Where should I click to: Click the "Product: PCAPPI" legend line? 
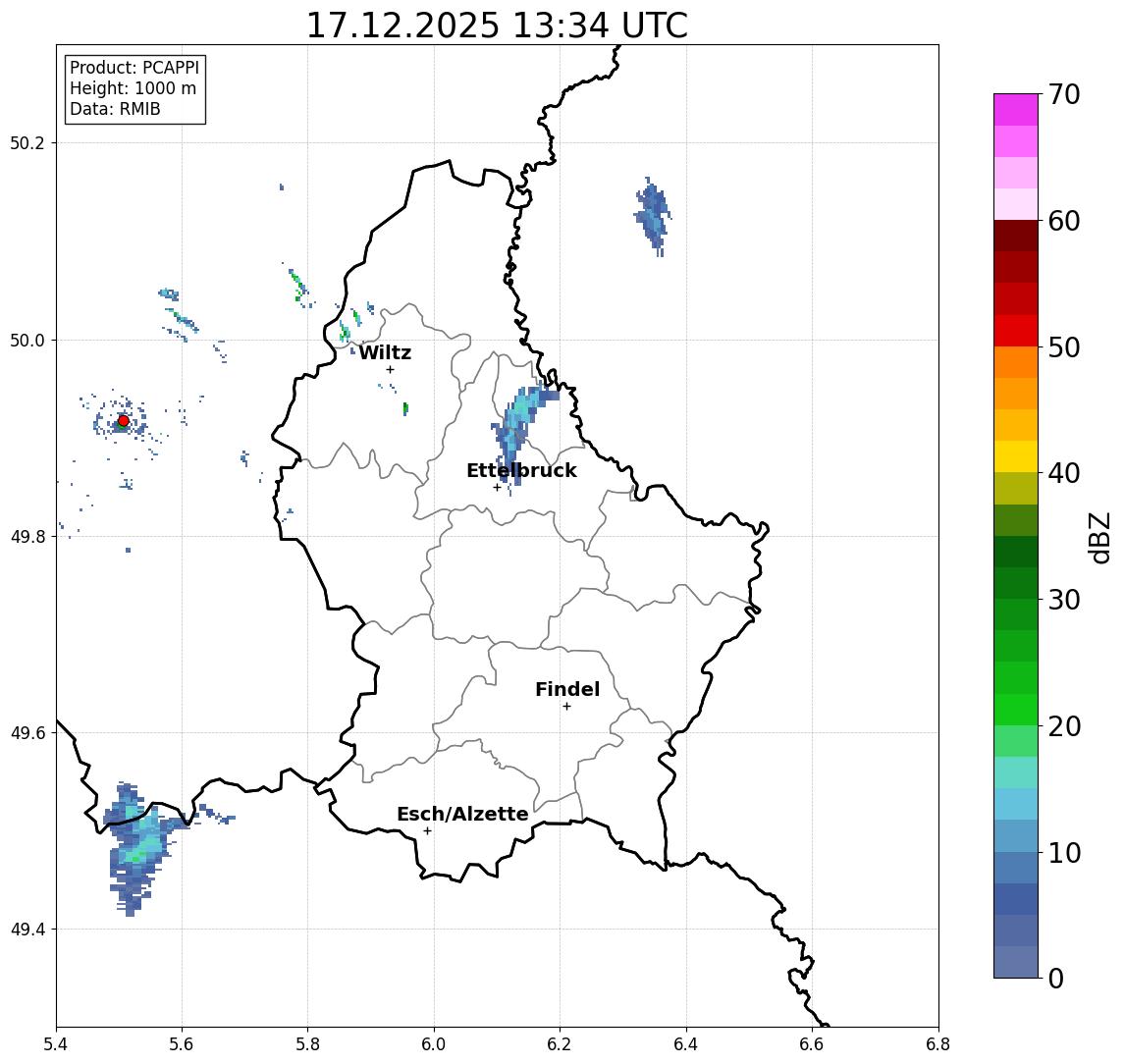(134, 68)
